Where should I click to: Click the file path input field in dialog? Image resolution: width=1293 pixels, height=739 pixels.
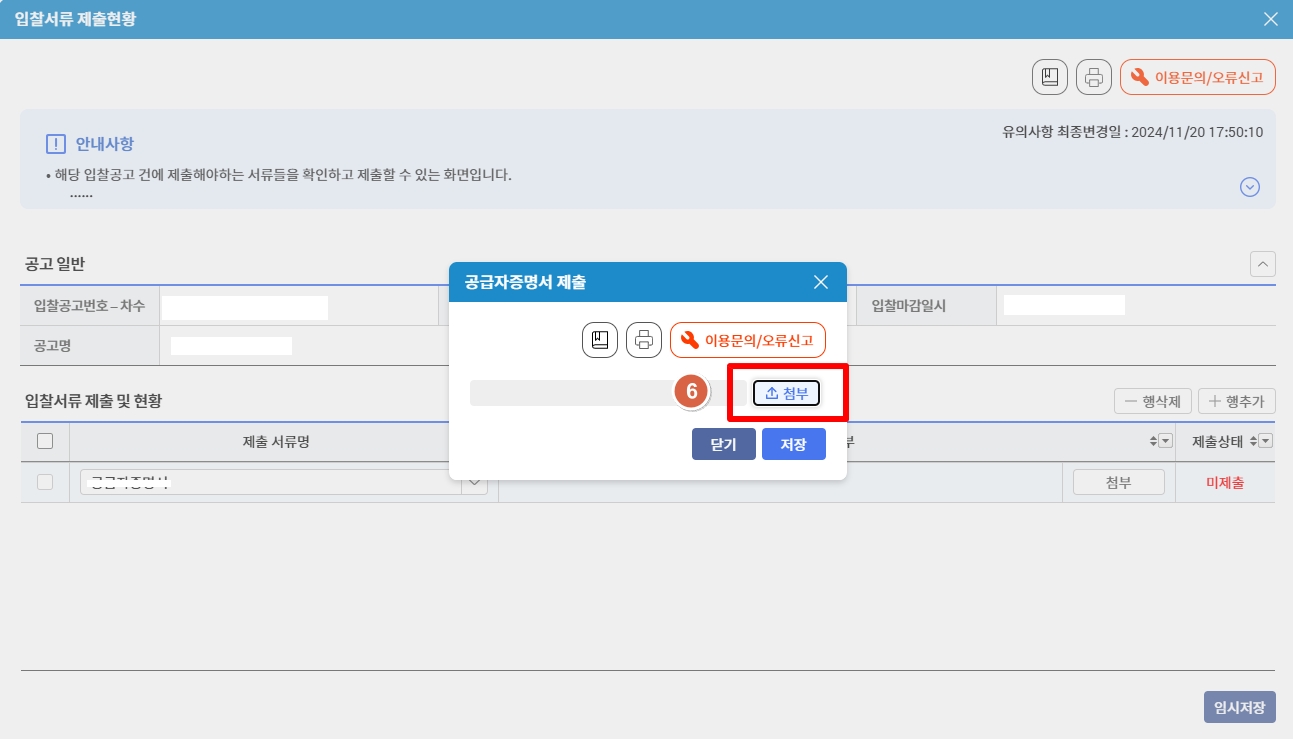click(570, 393)
